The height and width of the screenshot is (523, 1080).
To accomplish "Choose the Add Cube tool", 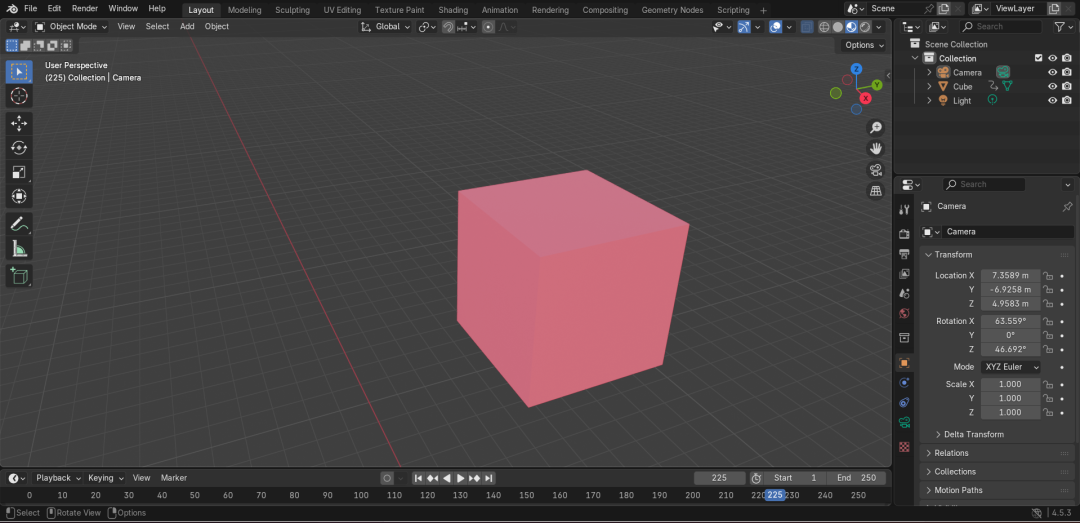I will point(19,276).
